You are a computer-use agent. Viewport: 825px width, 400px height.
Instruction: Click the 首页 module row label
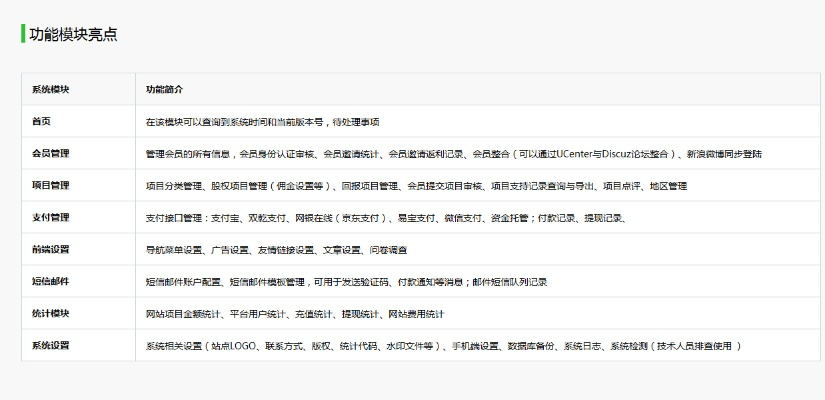pos(41,121)
